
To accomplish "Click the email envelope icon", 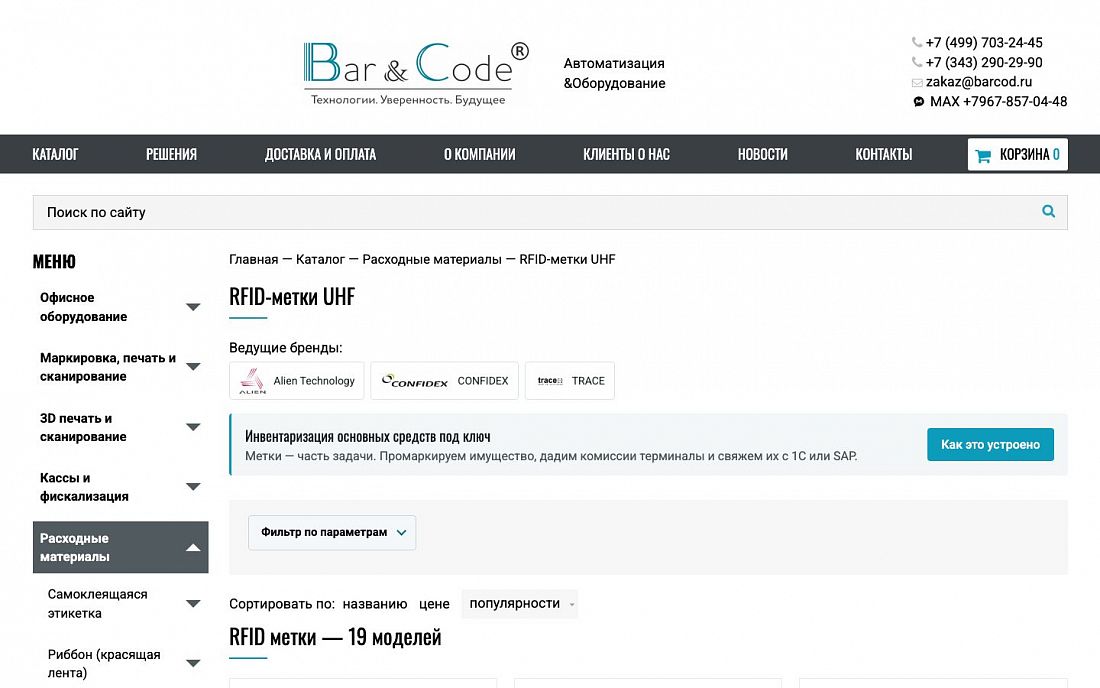I will [x=917, y=83].
